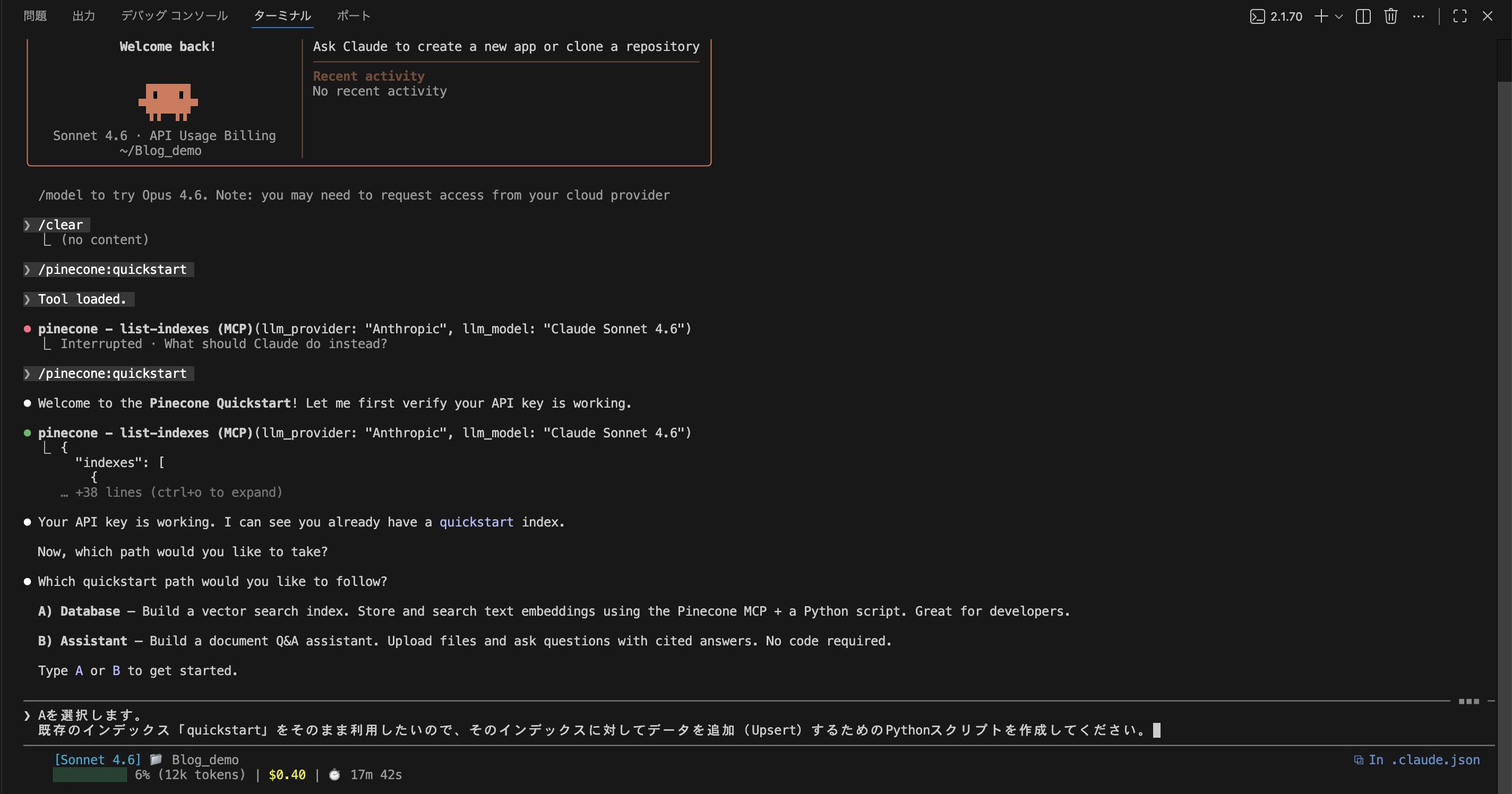The image size is (1512, 794).
Task: Click the $0.40 cost indicator
Action: [287, 775]
